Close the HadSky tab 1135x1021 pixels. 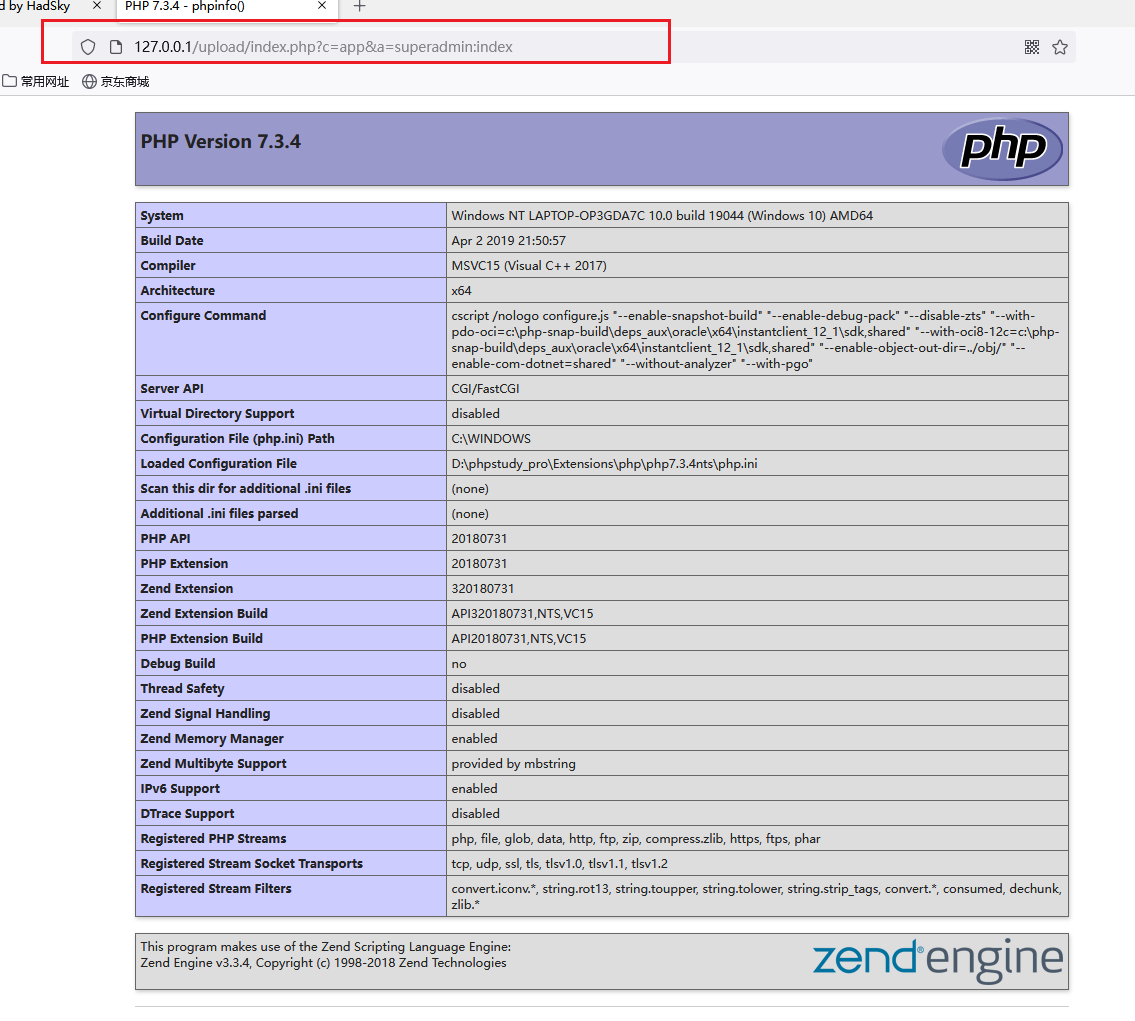pos(96,6)
